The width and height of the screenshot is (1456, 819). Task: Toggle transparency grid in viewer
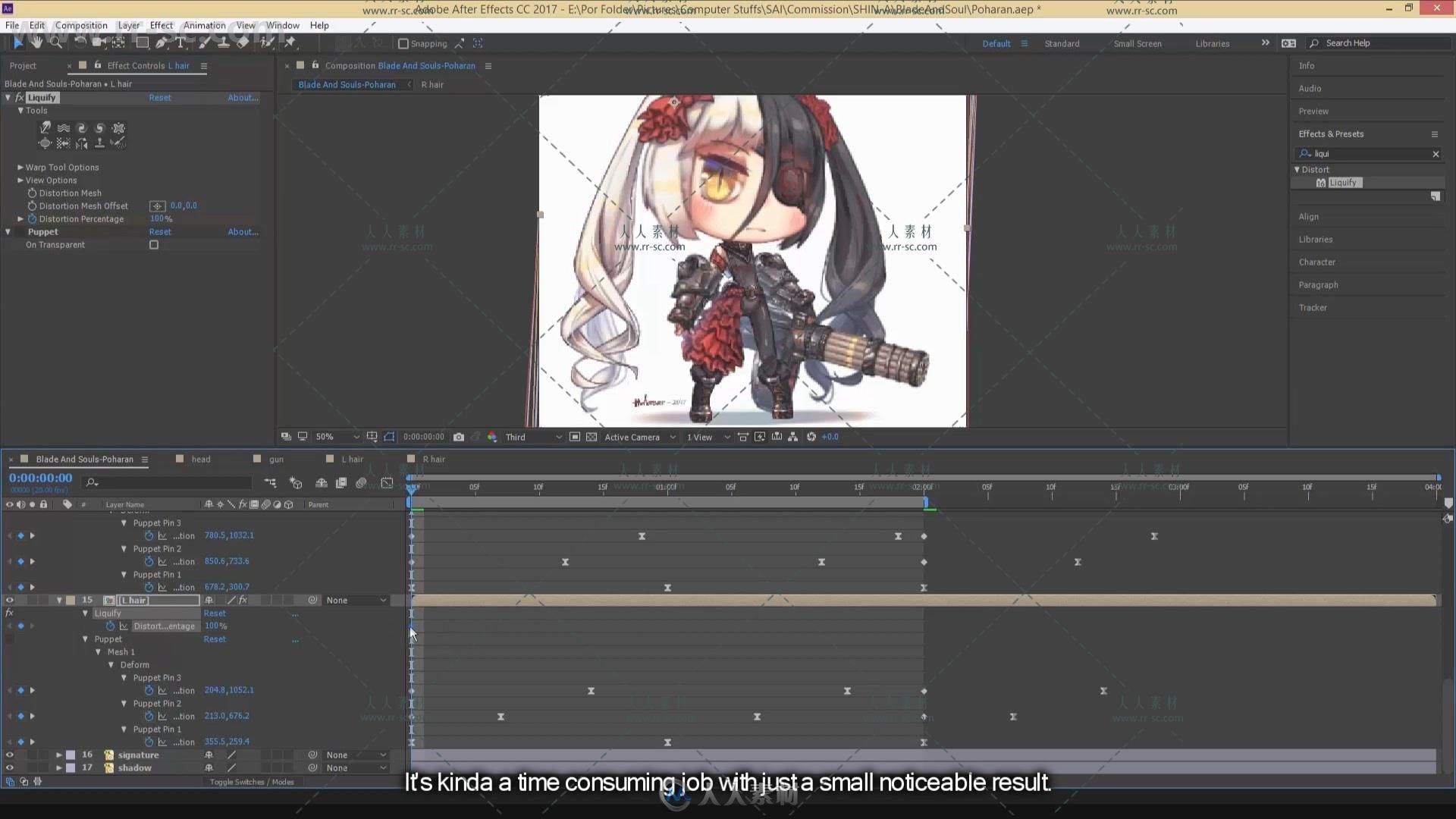(x=591, y=437)
